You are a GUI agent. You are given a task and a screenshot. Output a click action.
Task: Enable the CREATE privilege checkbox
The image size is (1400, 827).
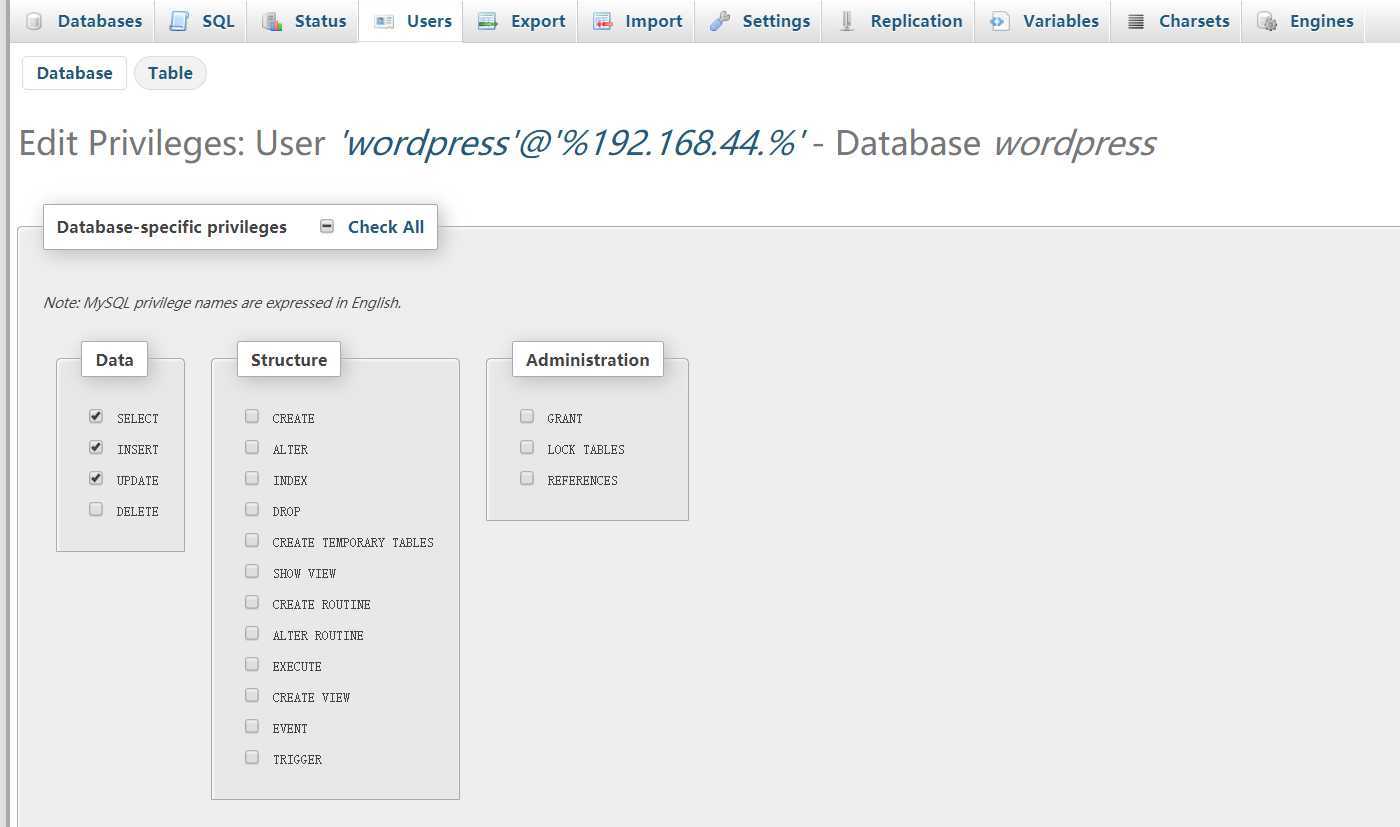(x=252, y=416)
